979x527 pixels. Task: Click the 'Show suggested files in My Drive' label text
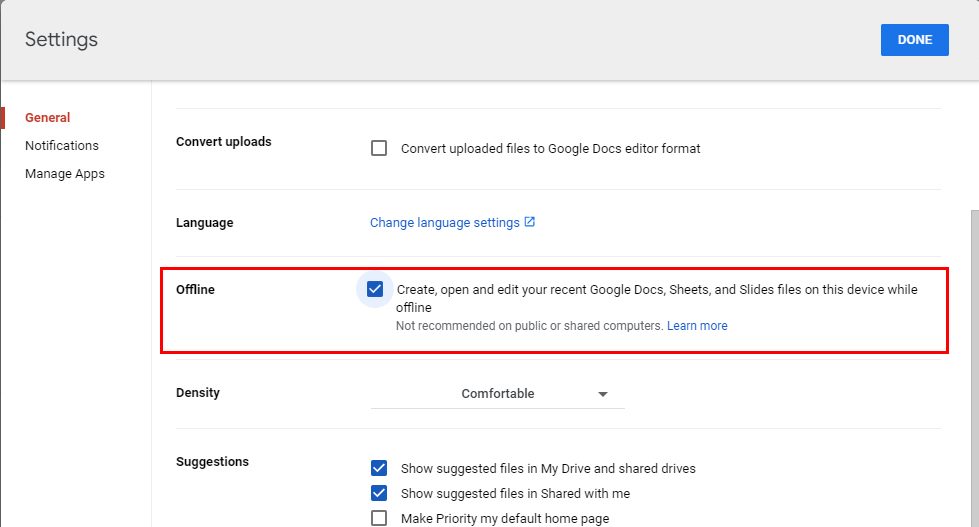(x=547, y=469)
